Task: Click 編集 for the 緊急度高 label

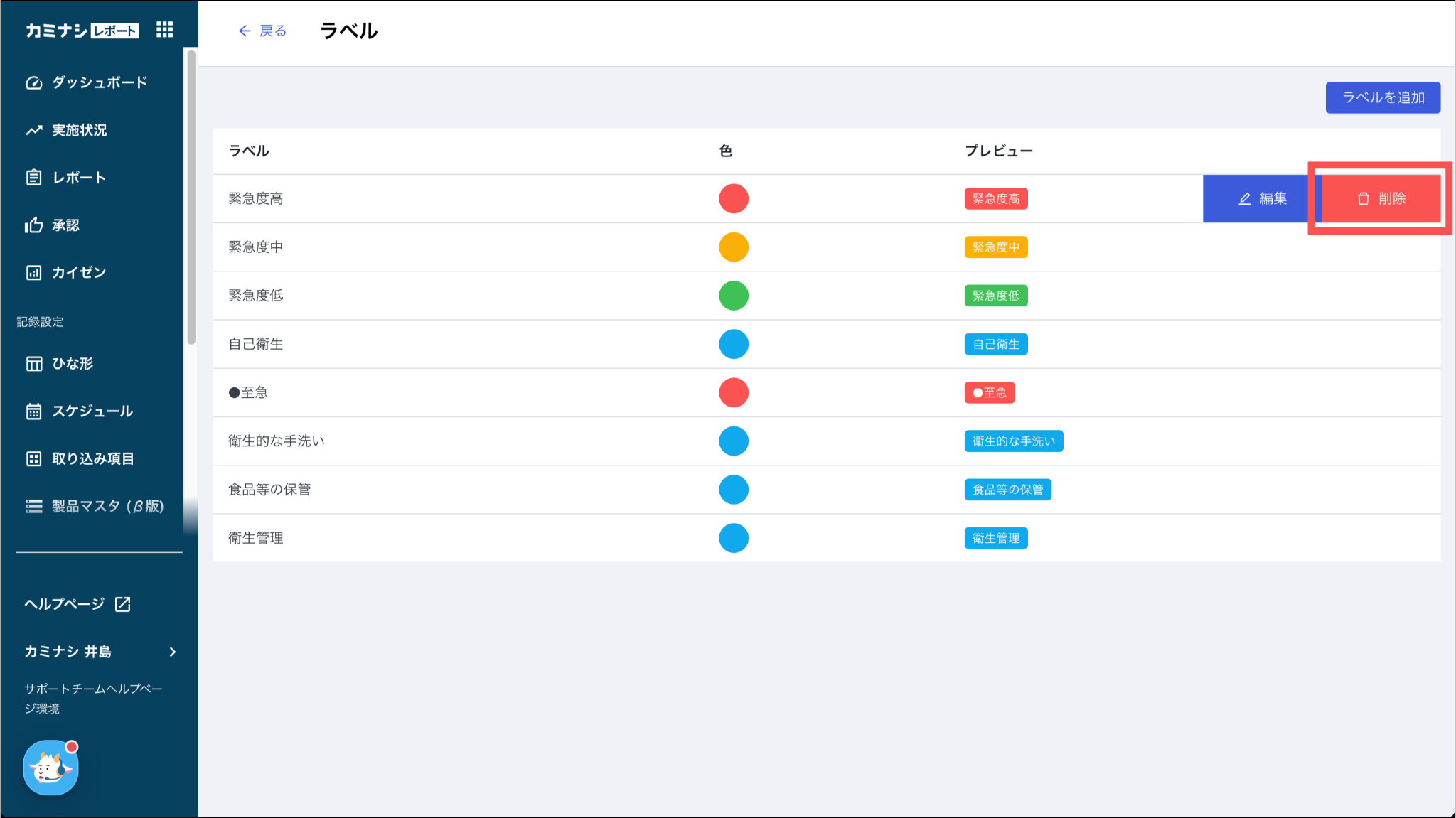Action: [1262, 199]
